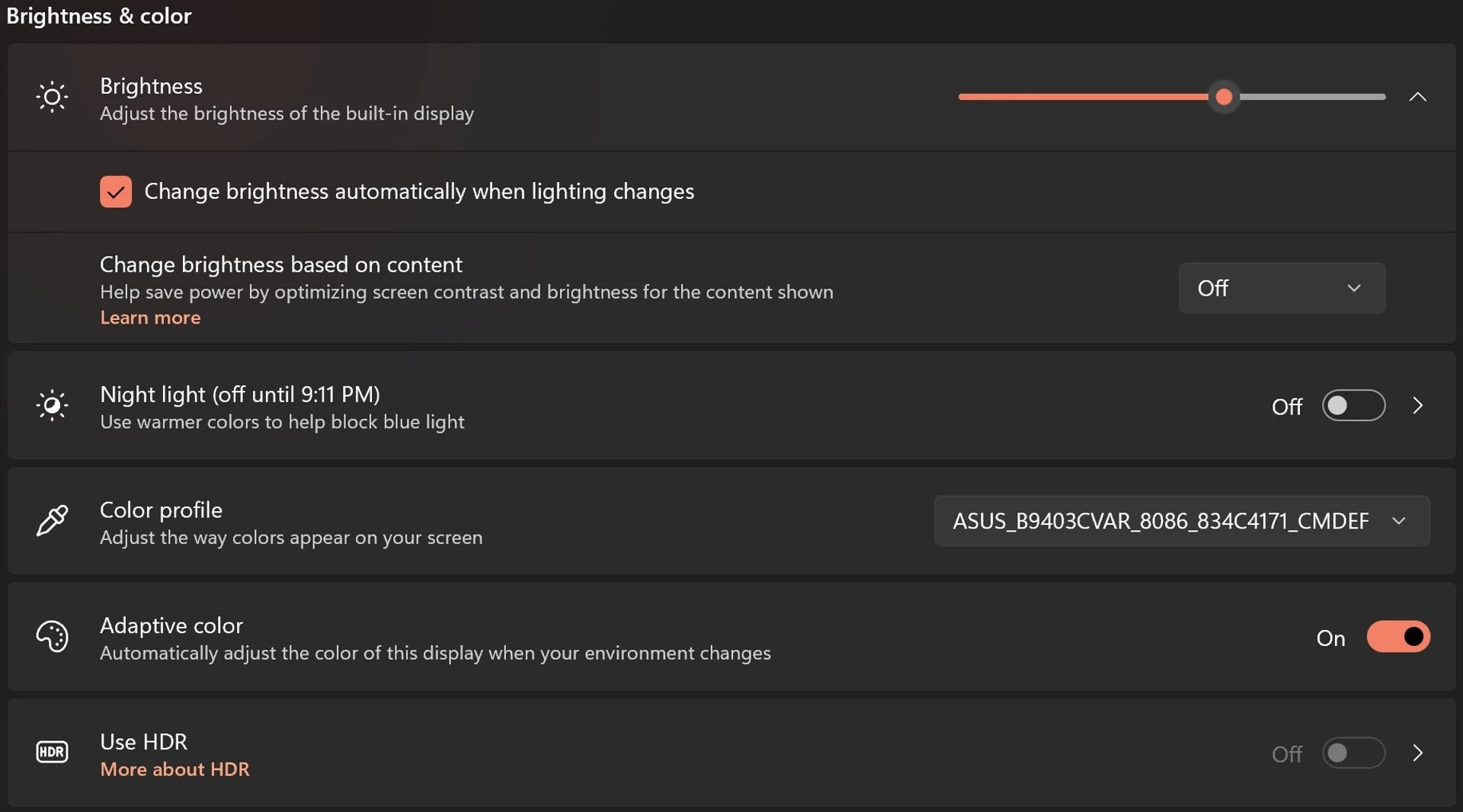Click the brightness slider handle
1463x812 pixels.
coord(1224,98)
